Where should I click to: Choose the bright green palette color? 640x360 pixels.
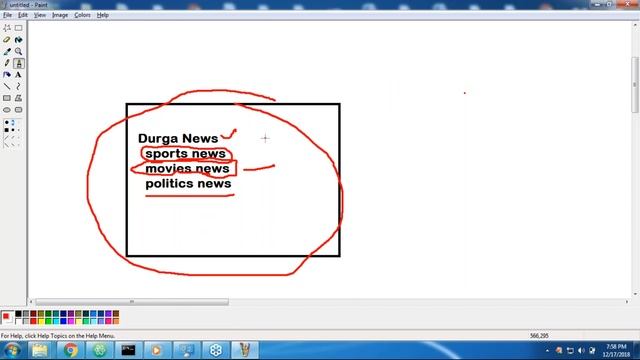(48, 321)
